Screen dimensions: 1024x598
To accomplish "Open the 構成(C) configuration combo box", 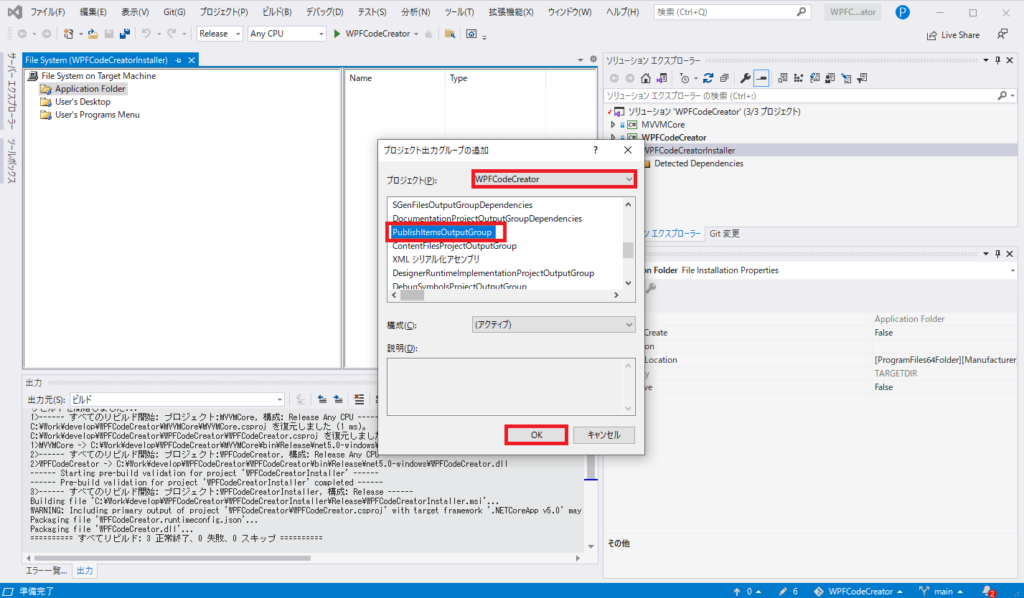I will point(553,324).
